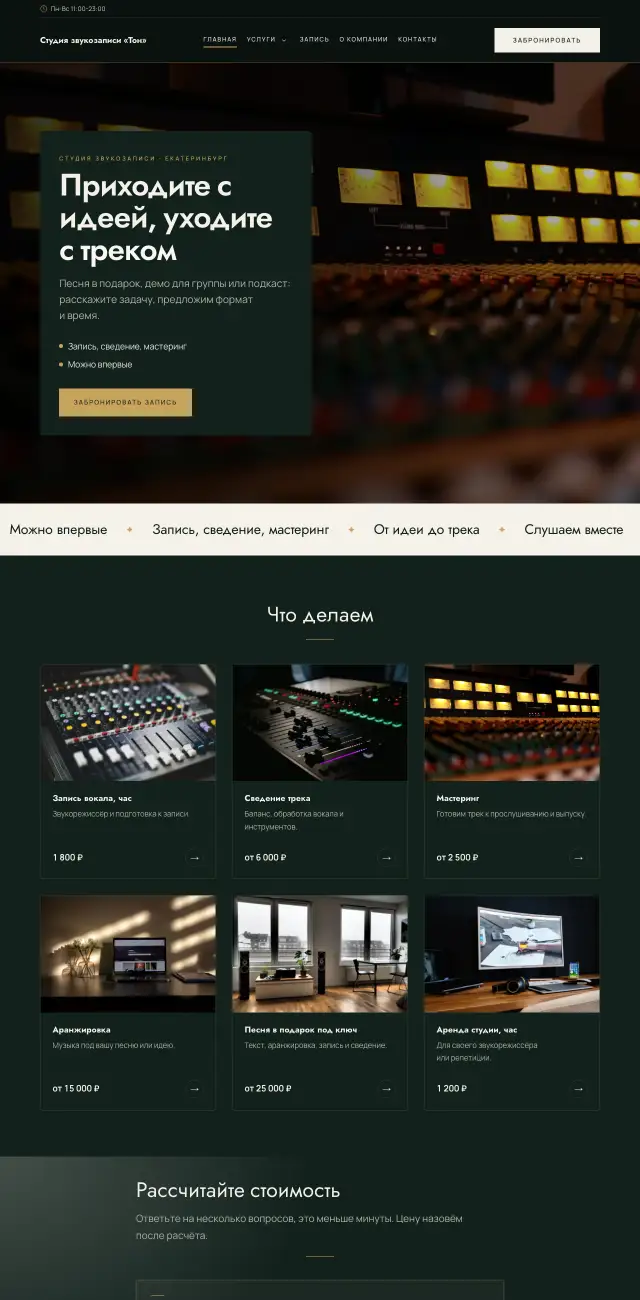The image size is (640, 1300).
Task: Click the Слушаем вместе ticker text
Action: (574, 530)
